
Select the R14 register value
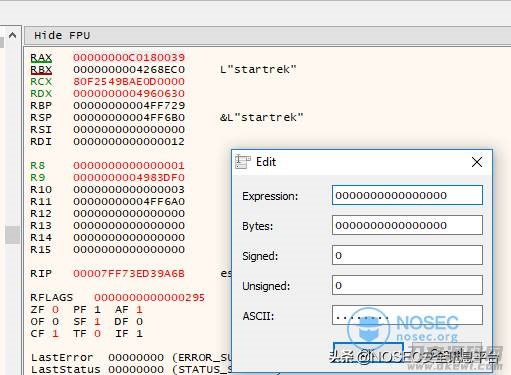pyautogui.click(x=129, y=237)
